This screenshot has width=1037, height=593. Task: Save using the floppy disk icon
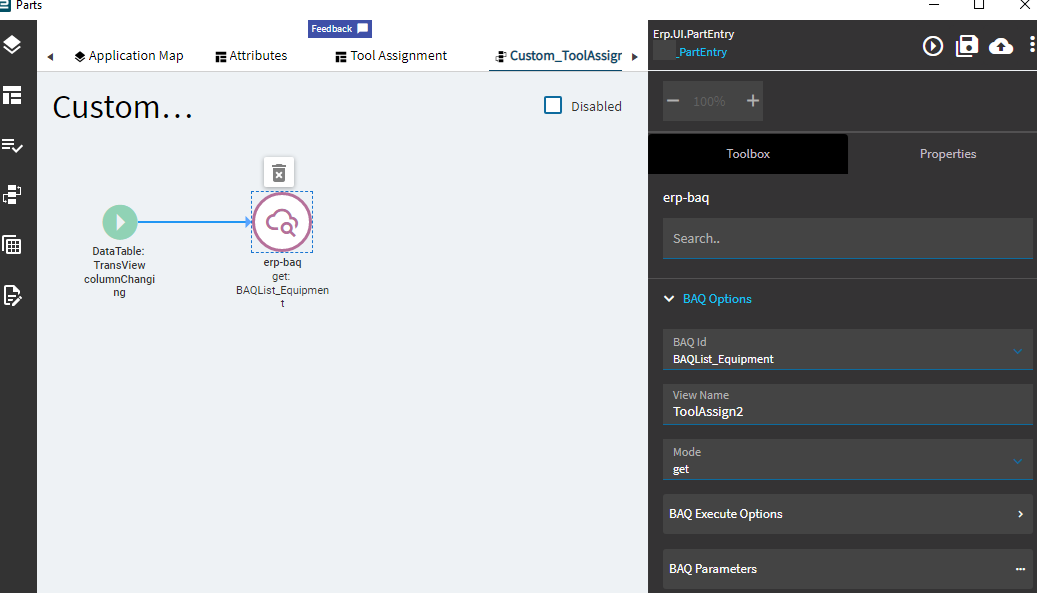click(x=967, y=45)
